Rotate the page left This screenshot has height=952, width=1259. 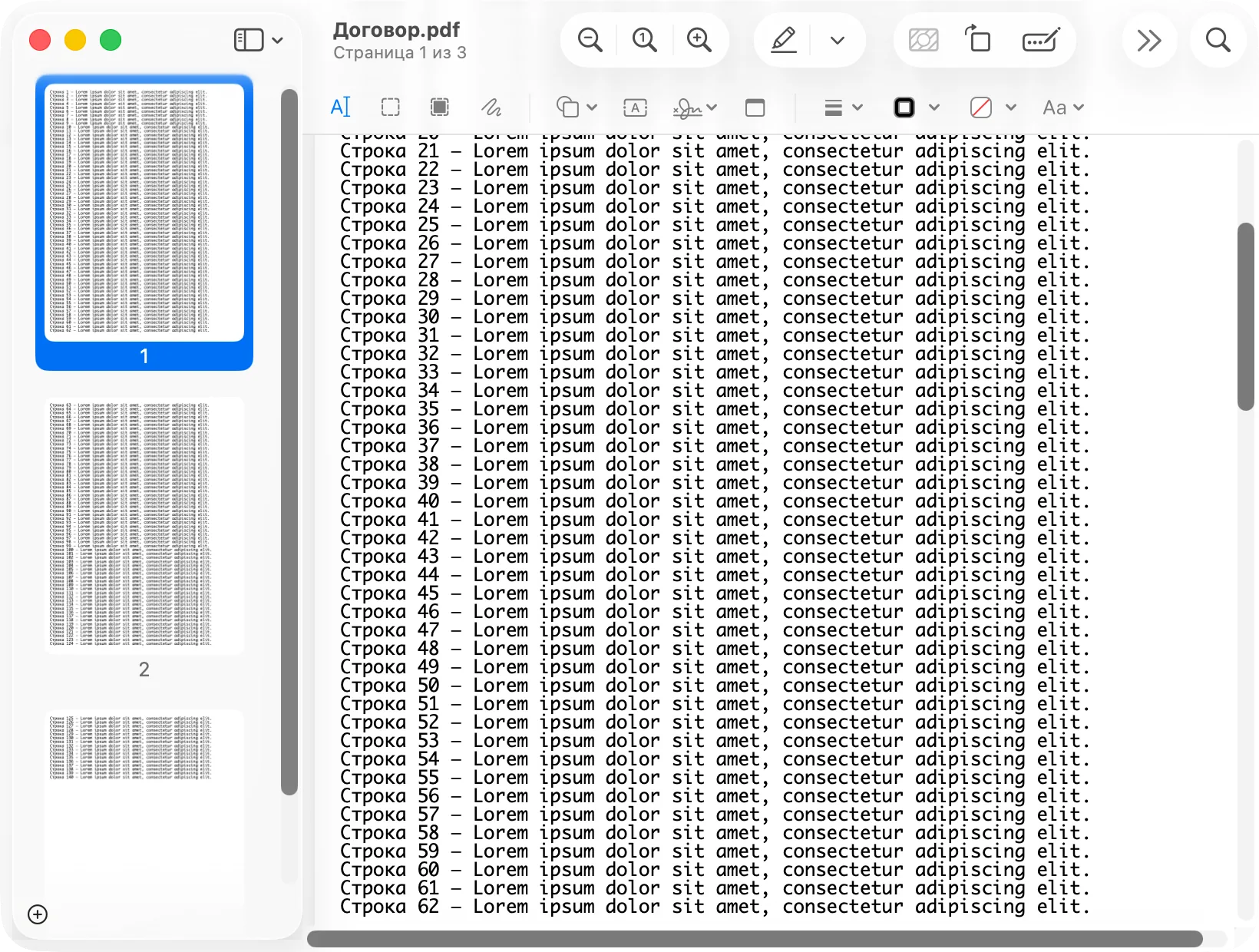[978, 38]
